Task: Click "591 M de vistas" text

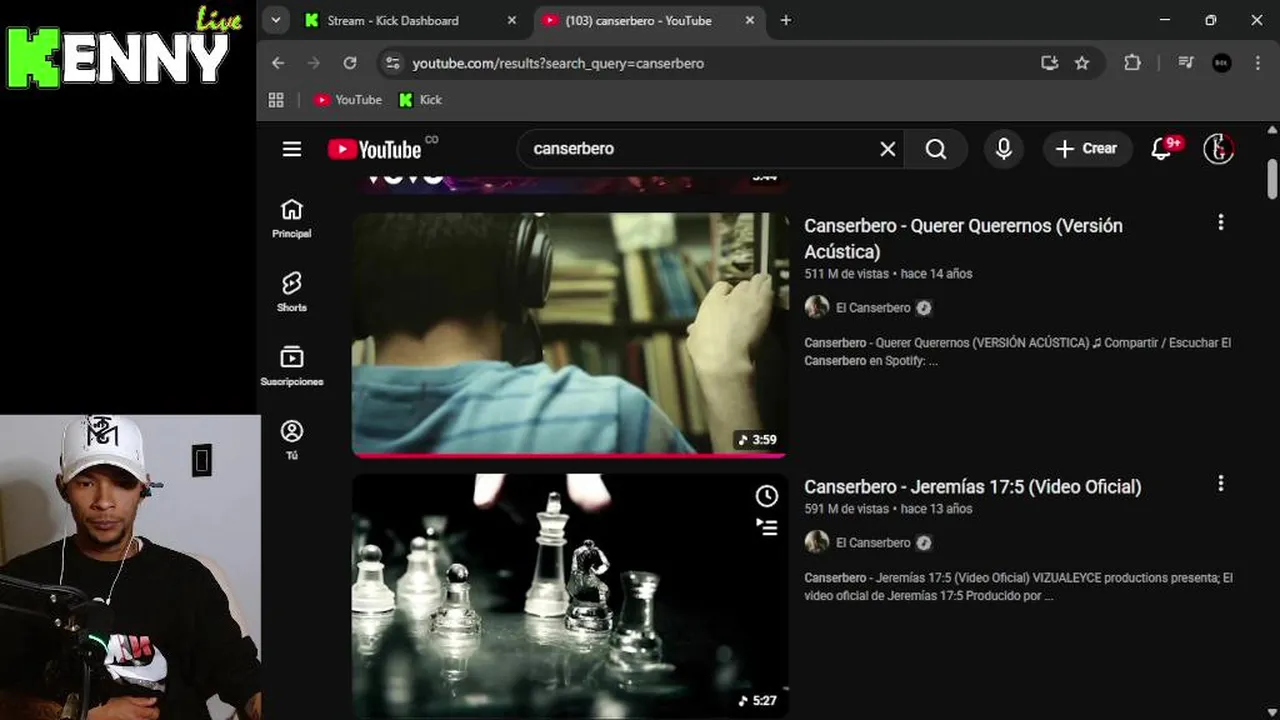Action: (x=846, y=509)
